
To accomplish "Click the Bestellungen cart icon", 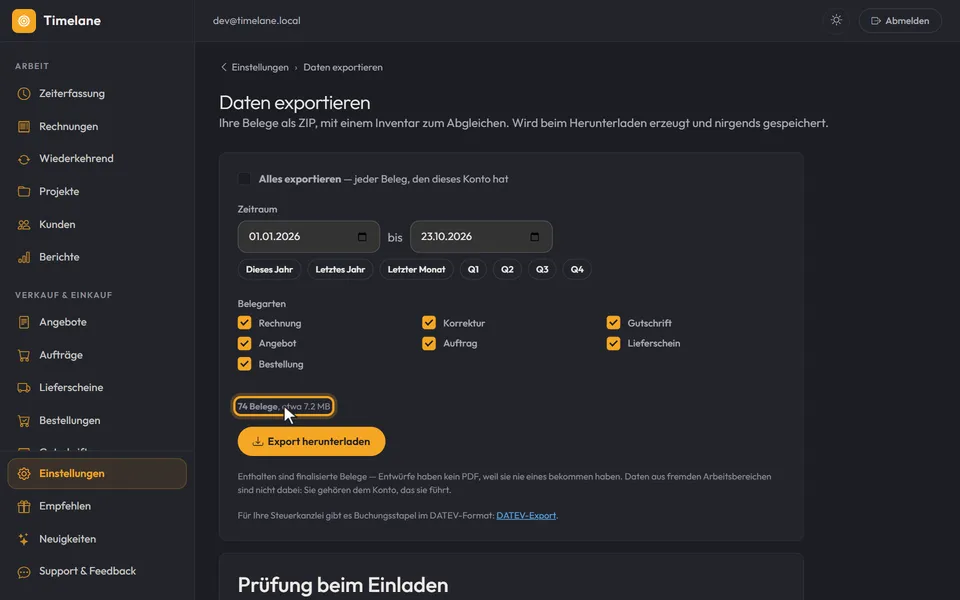I will click(x=24, y=421).
